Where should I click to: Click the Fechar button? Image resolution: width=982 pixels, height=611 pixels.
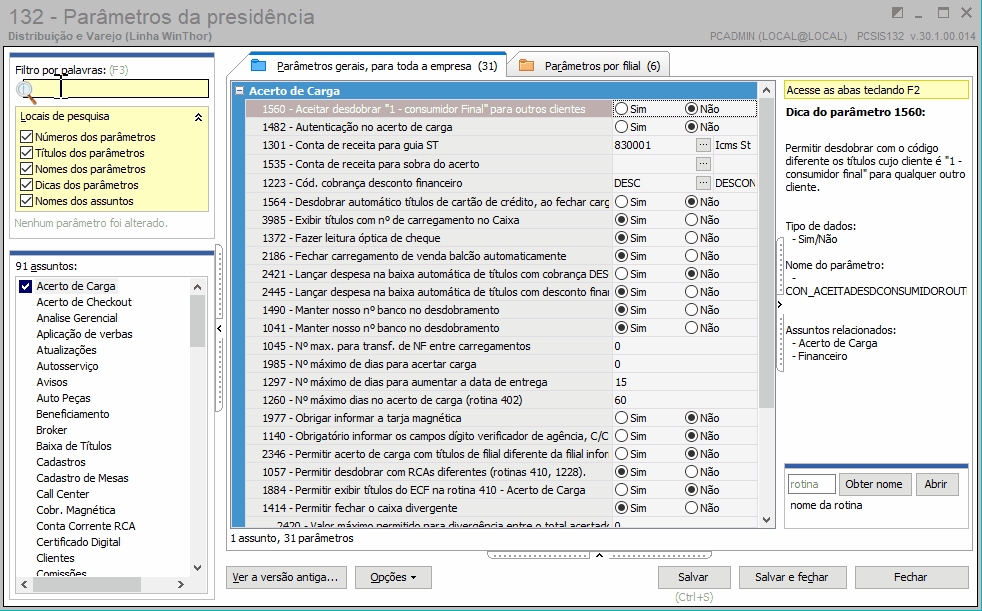click(x=911, y=577)
